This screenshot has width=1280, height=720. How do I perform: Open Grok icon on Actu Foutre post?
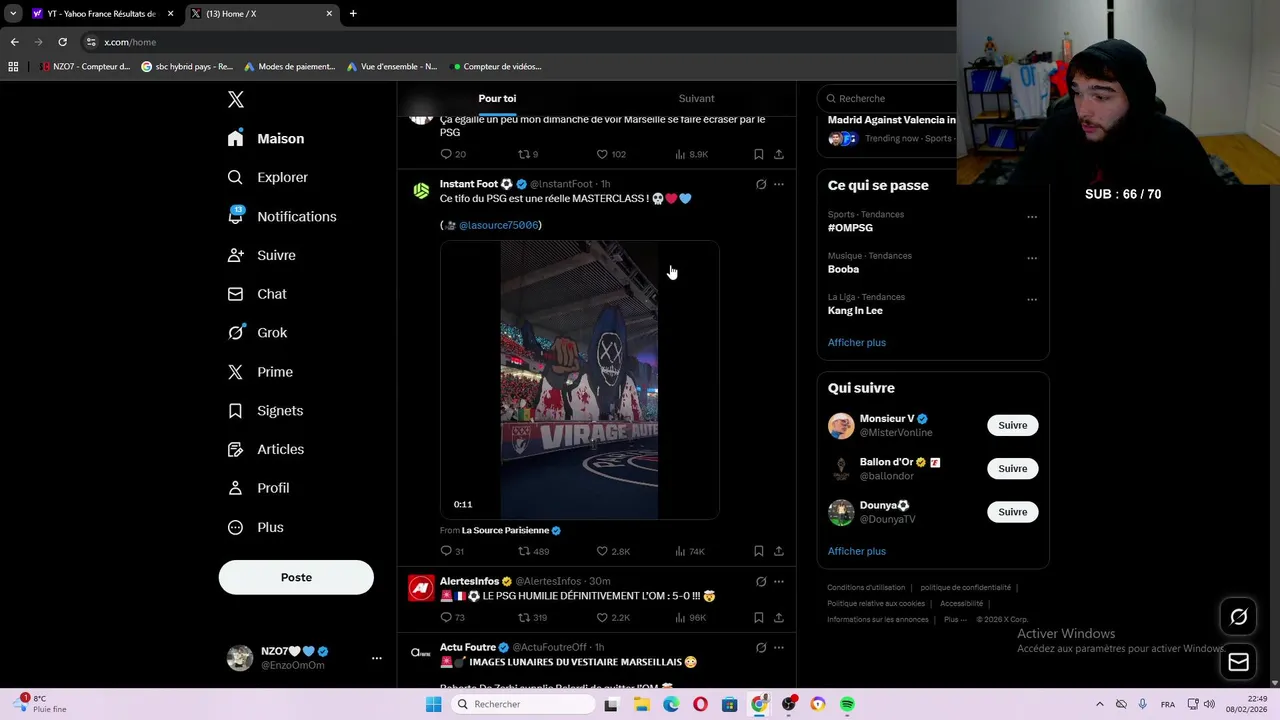click(760, 647)
